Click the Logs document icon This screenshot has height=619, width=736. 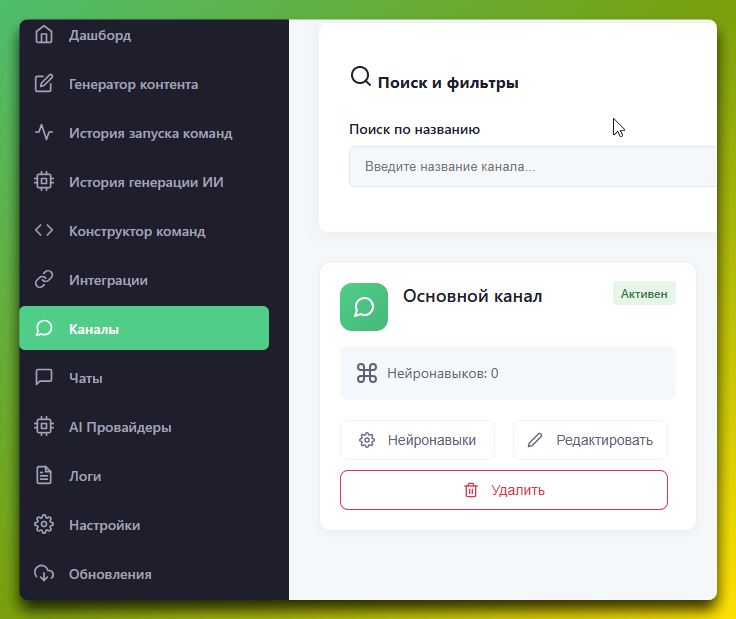[43, 476]
